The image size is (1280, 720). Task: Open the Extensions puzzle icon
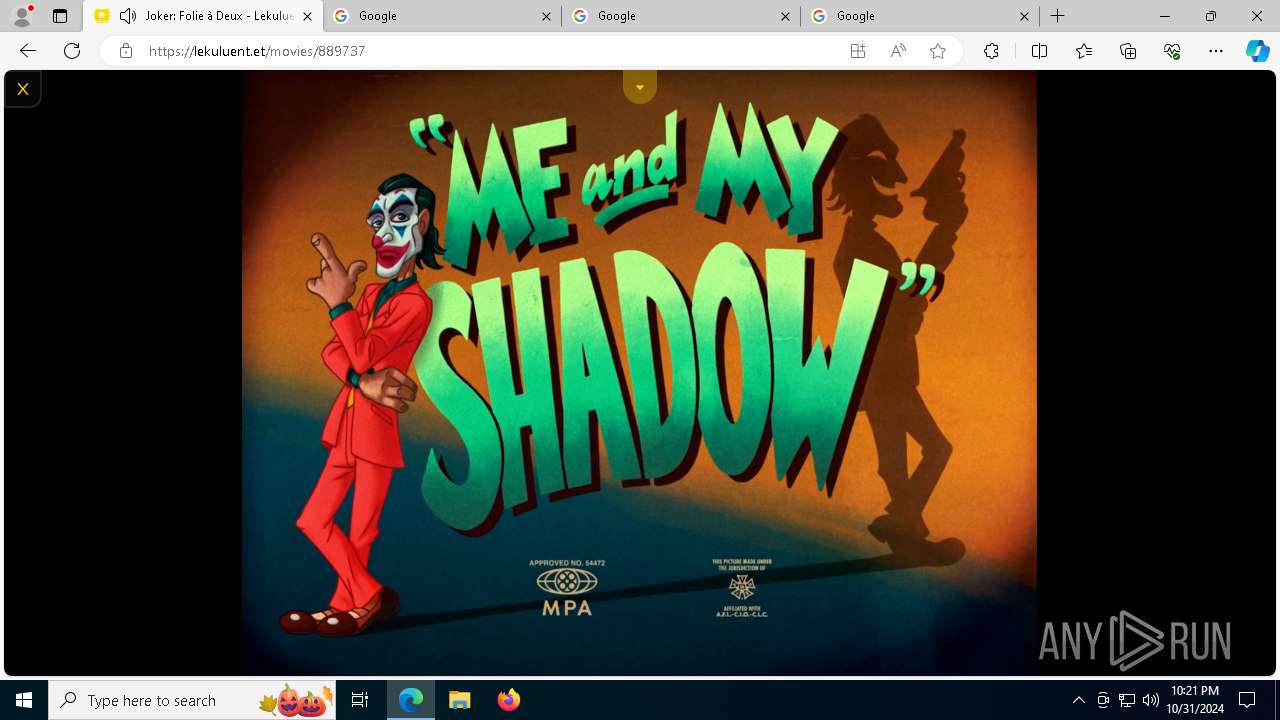tap(991, 51)
